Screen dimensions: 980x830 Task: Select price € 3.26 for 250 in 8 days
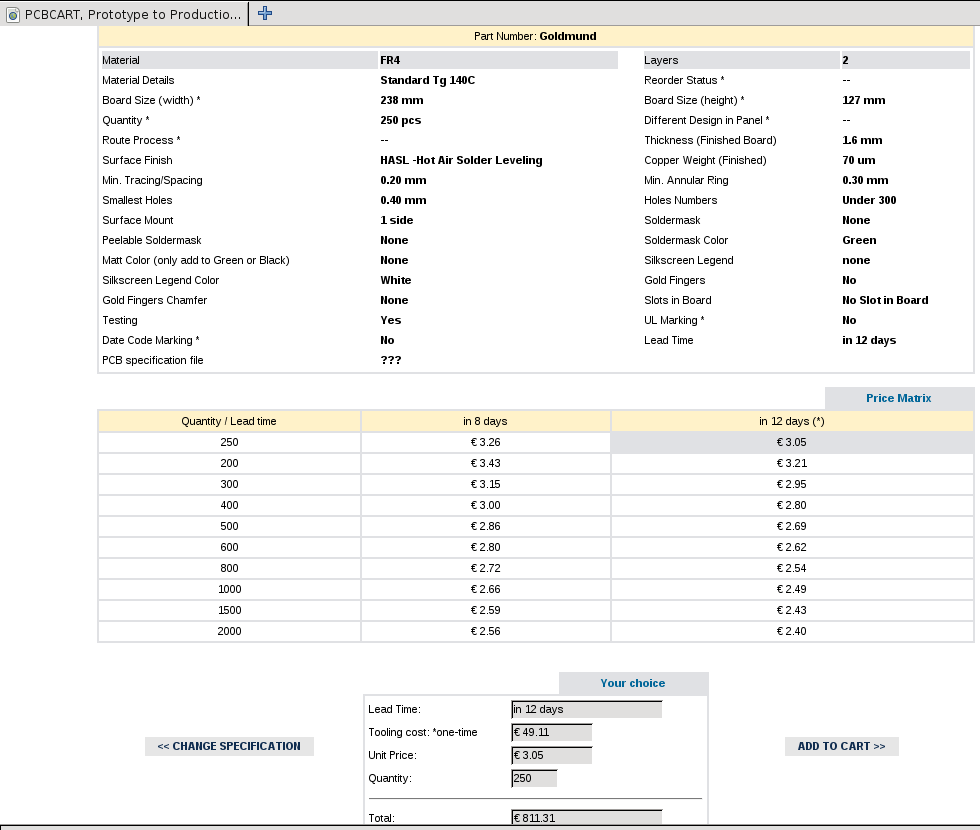coord(486,442)
